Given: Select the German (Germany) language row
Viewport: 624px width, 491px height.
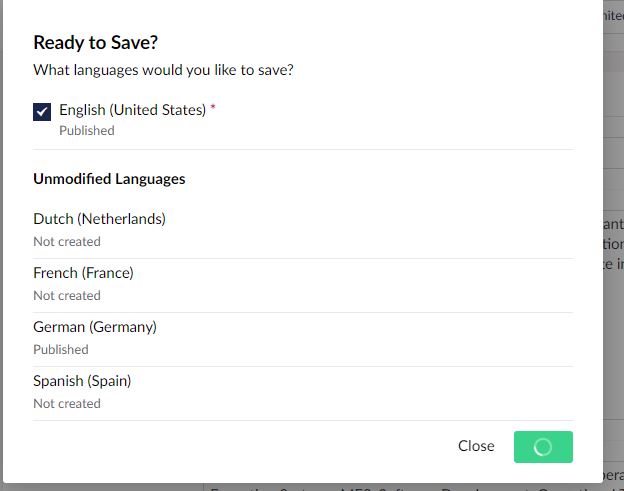Looking at the screenshot, I should (303, 339).
